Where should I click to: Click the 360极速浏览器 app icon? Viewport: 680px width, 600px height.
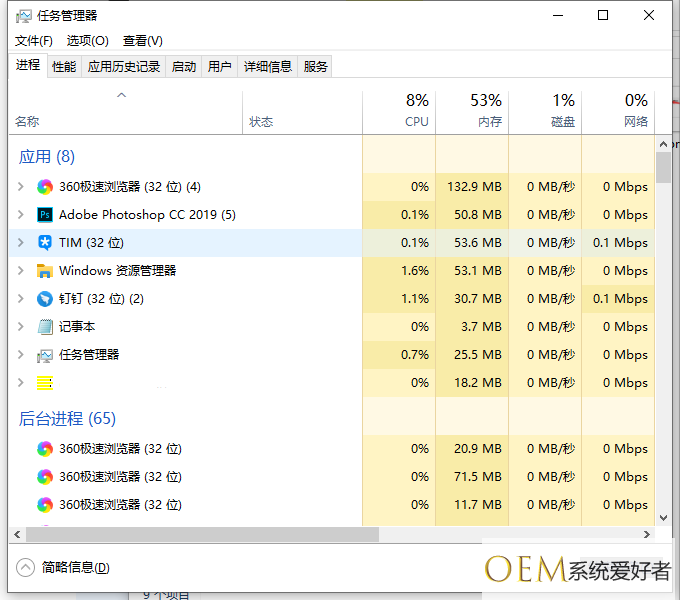pyautogui.click(x=45, y=187)
